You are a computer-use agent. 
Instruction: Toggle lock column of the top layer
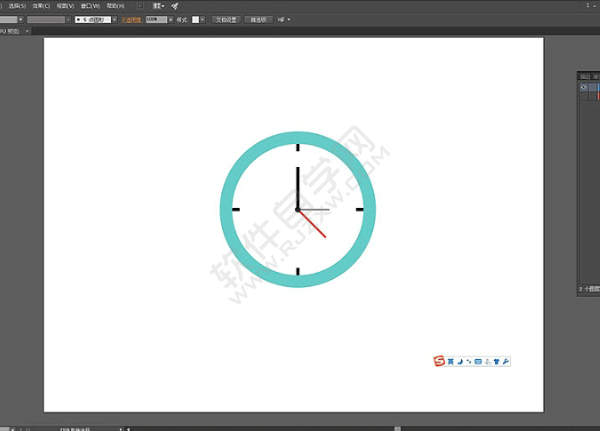tap(592, 87)
